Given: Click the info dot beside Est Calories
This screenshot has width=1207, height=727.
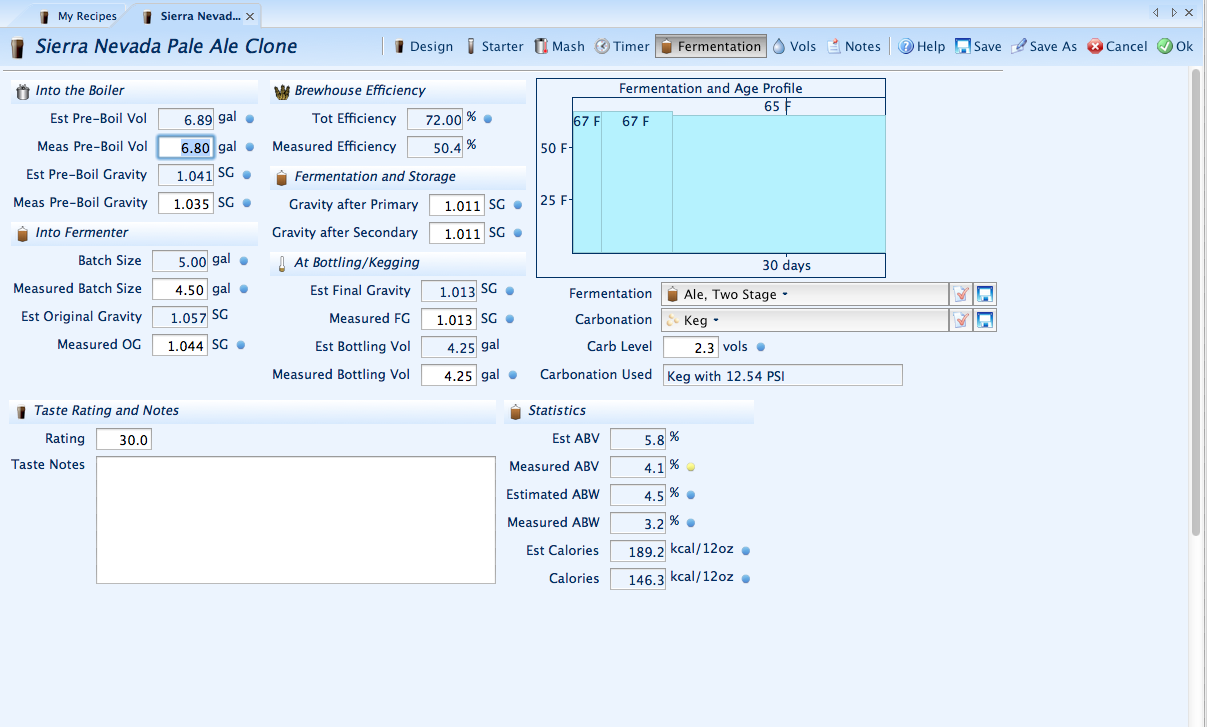Looking at the screenshot, I should [x=745, y=551].
